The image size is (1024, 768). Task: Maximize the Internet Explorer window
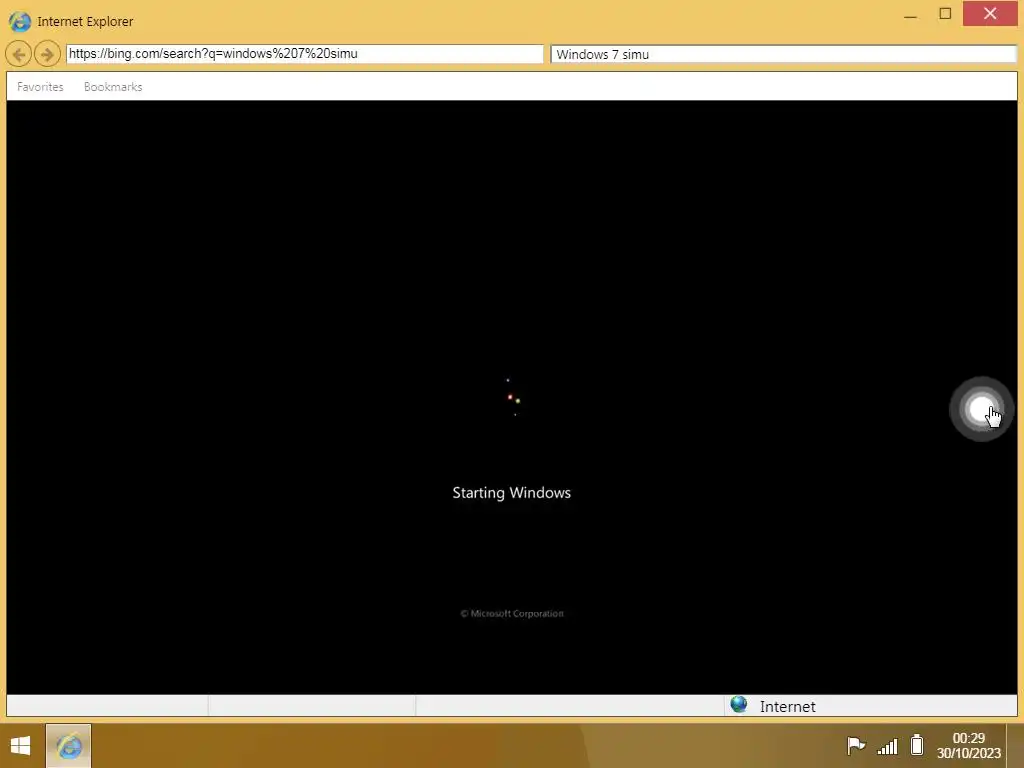[945, 14]
